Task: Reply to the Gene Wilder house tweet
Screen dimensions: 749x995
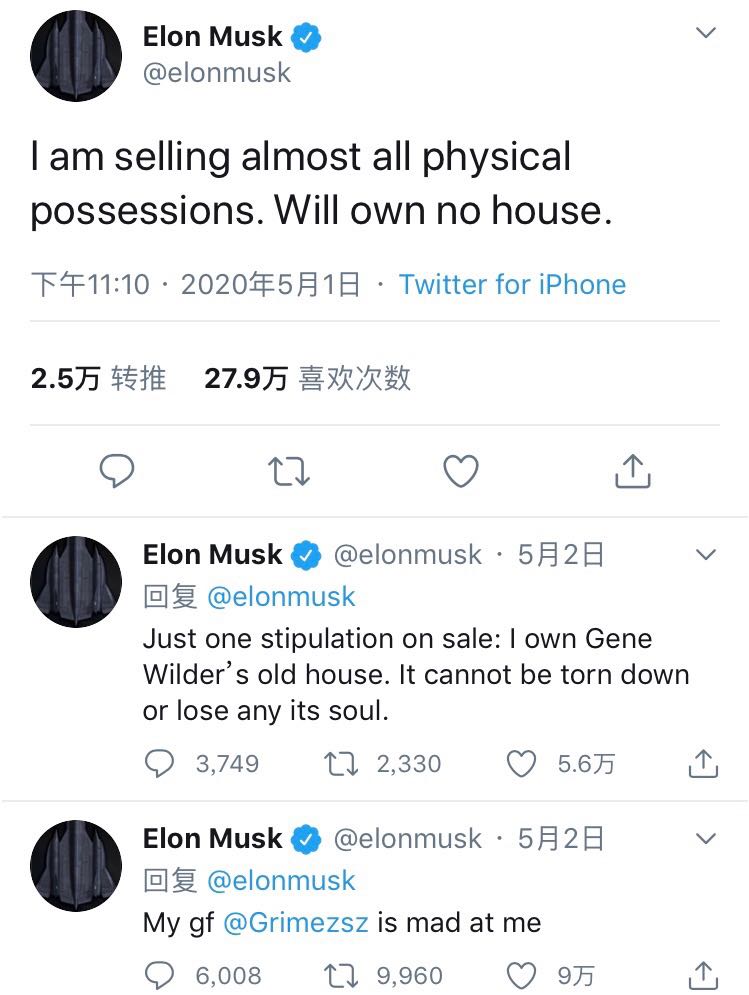Action: coord(160,764)
